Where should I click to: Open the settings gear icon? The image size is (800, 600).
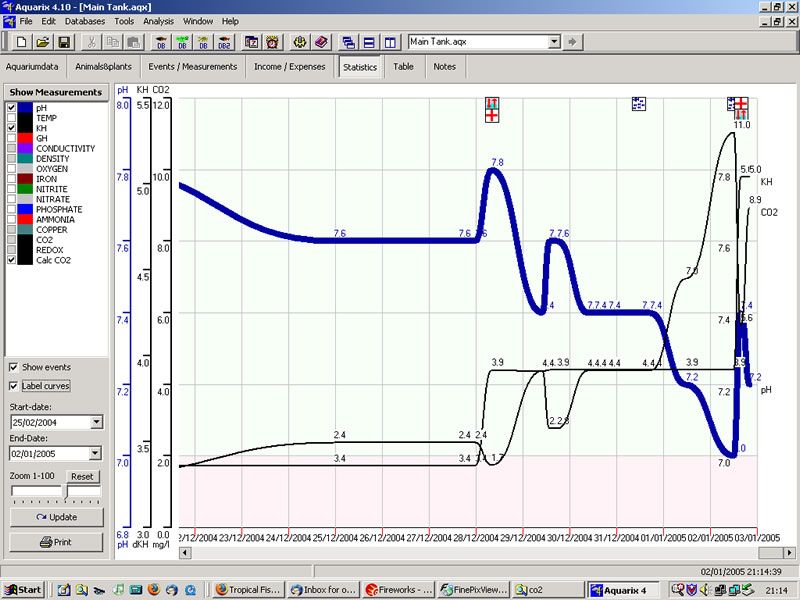[300, 42]
